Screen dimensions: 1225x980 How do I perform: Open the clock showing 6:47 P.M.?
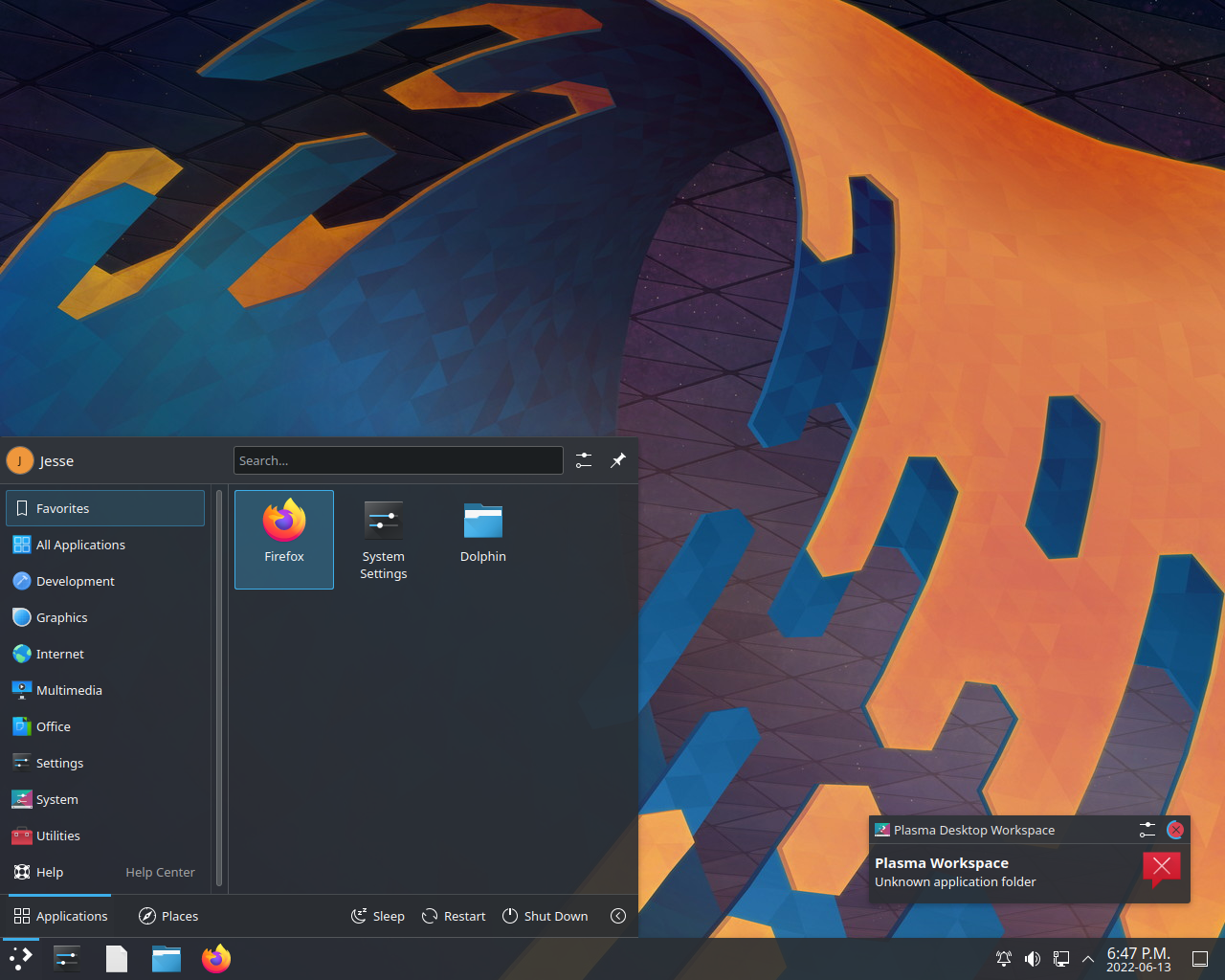[x=1139, y=959]
